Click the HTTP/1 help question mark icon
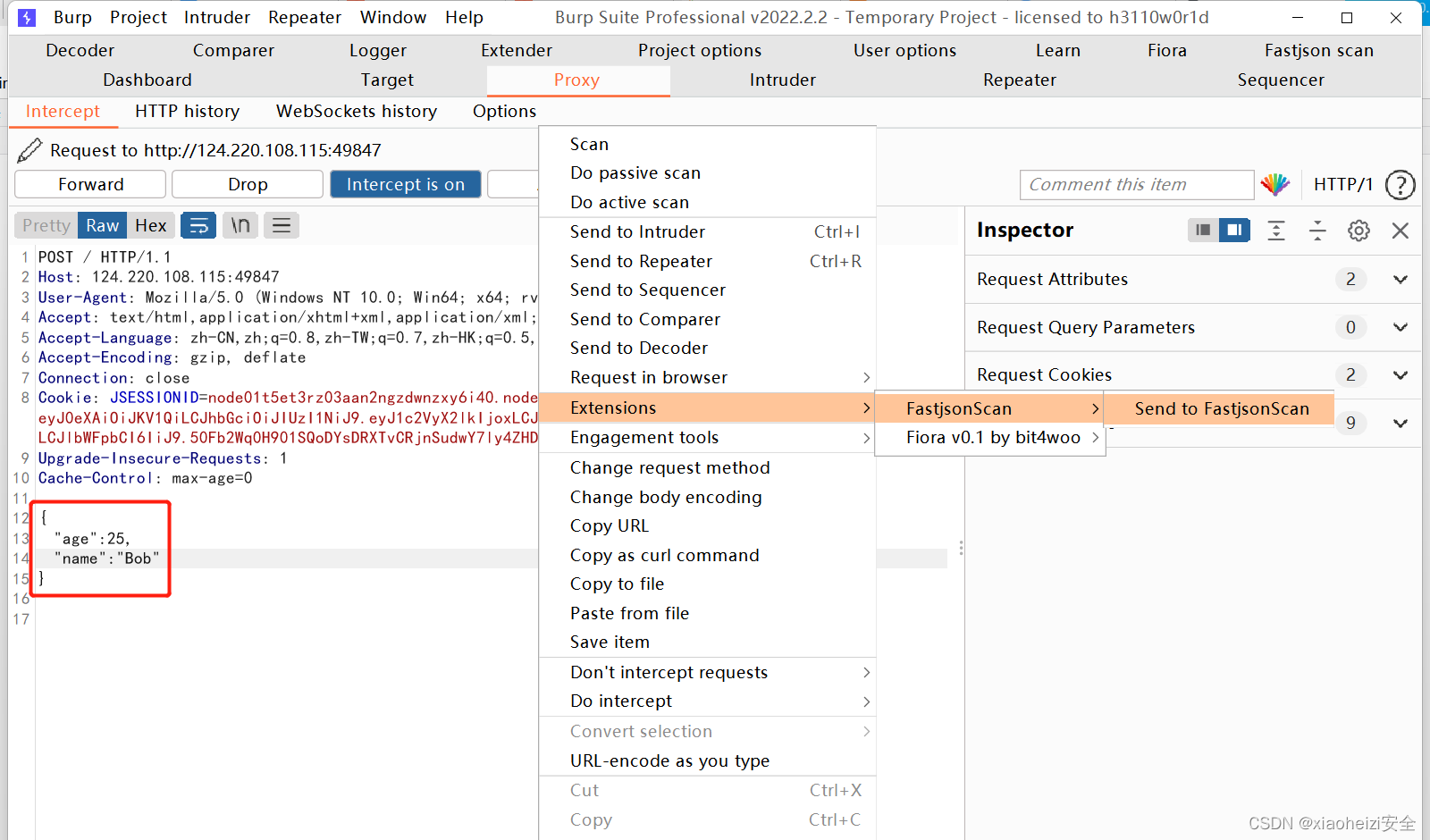The width and height of the screenshot is (1430, 840). coord(1400,184)
